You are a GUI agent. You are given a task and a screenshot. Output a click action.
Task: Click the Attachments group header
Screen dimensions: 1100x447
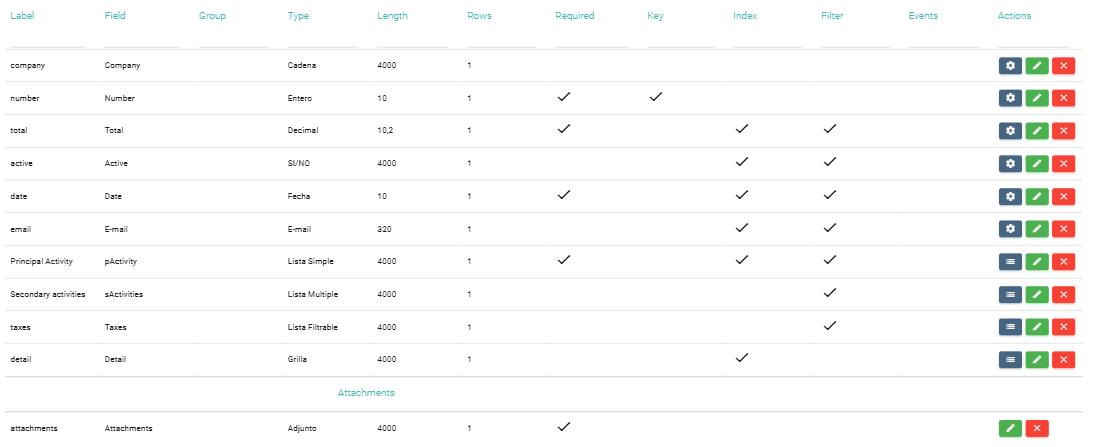click(x=366, y=393)
